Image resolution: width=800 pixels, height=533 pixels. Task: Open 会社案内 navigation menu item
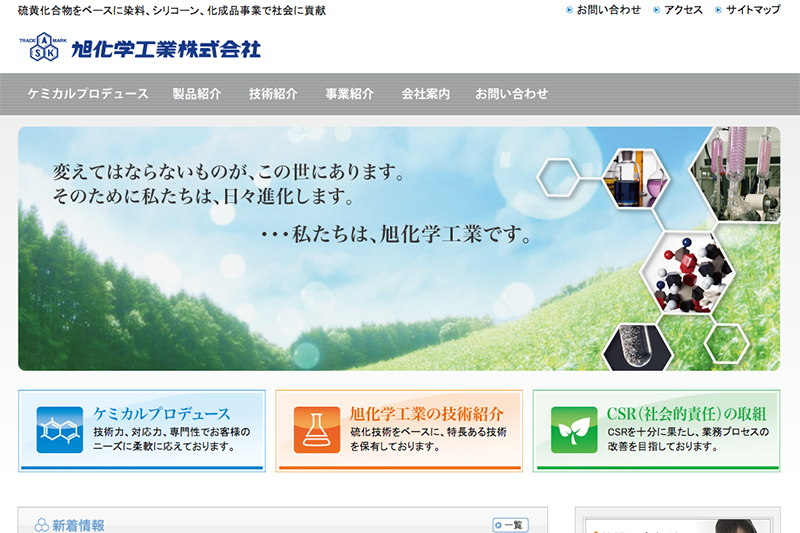point(426,94)
